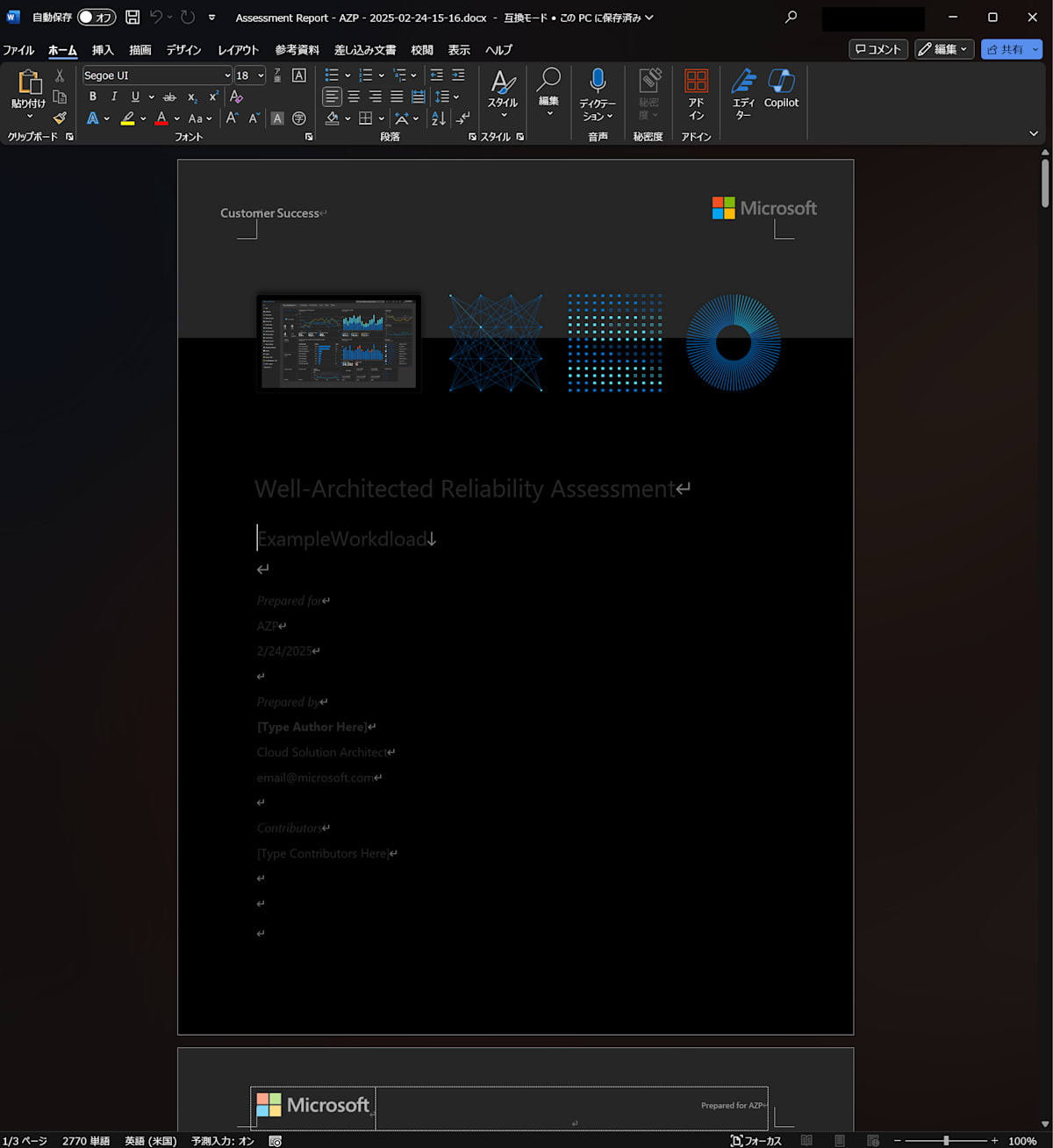The width and height of the screenshot is (1053, 1148).
Task: Toggle Bold formatting
Action: pyautogui.click(x=93, y=97)
